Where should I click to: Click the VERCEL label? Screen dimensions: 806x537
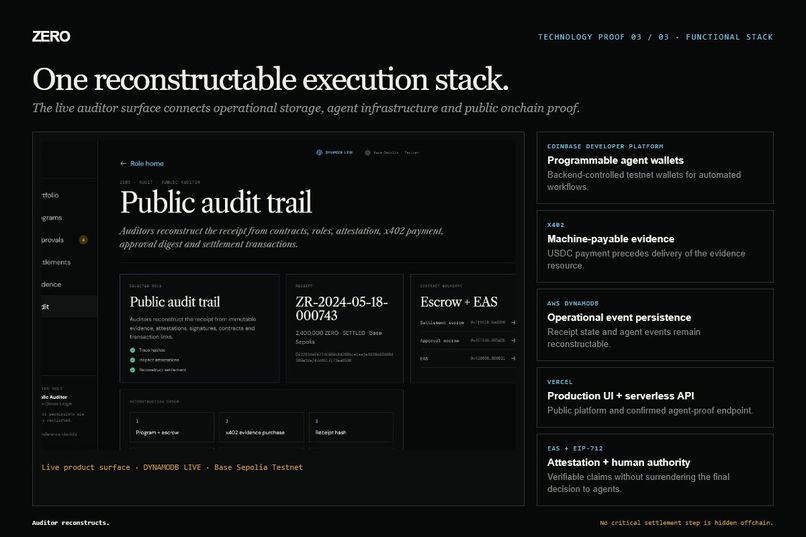click(x=560, y=382)
